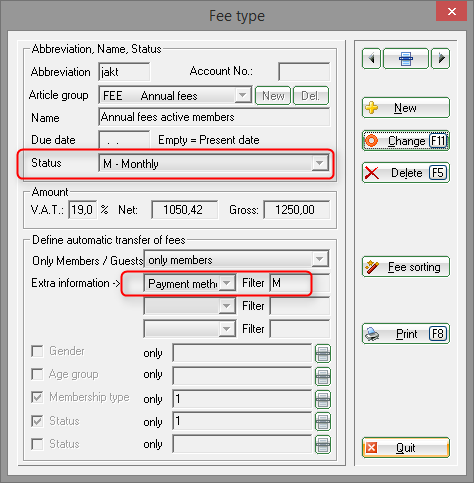
Task: Open the Article group dropdown
Action: (x=242, y=95)
